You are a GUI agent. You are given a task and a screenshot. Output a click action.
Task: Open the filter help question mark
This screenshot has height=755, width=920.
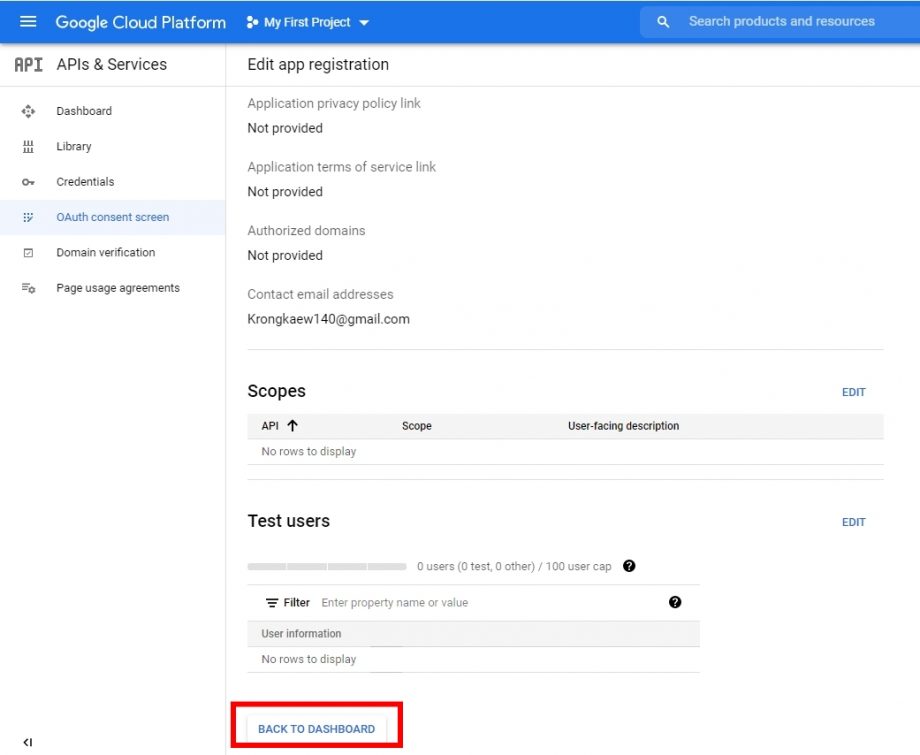point(675,602)
